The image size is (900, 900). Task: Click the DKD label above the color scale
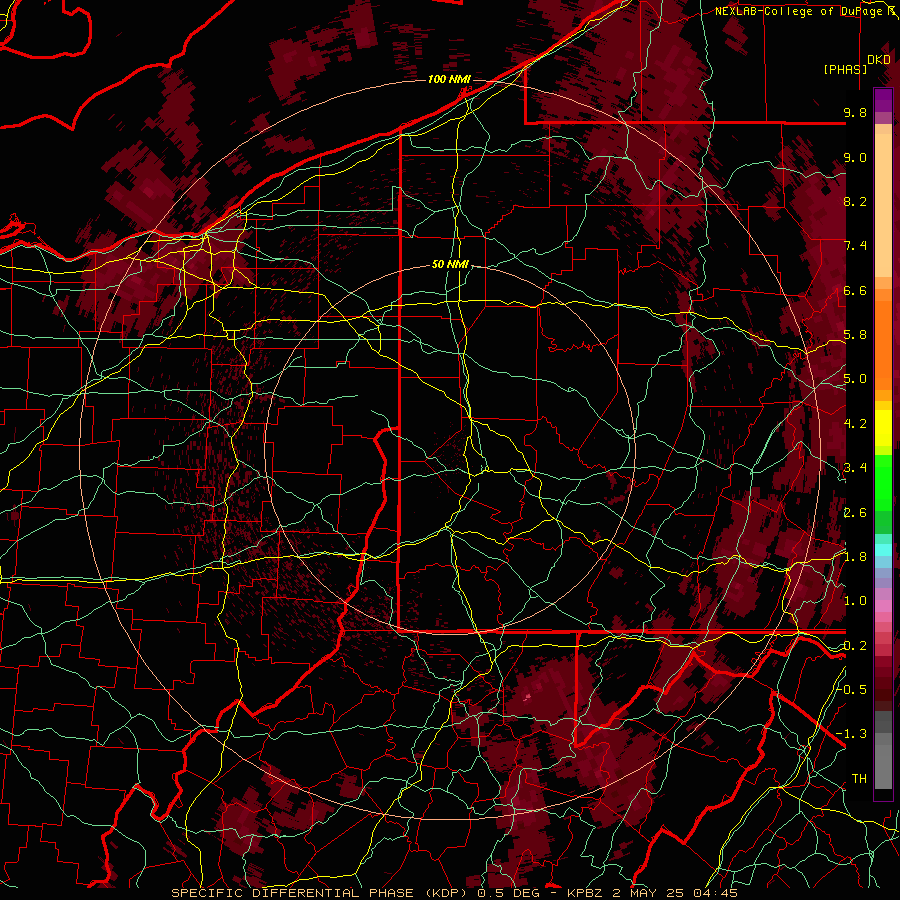click(879, 60)
